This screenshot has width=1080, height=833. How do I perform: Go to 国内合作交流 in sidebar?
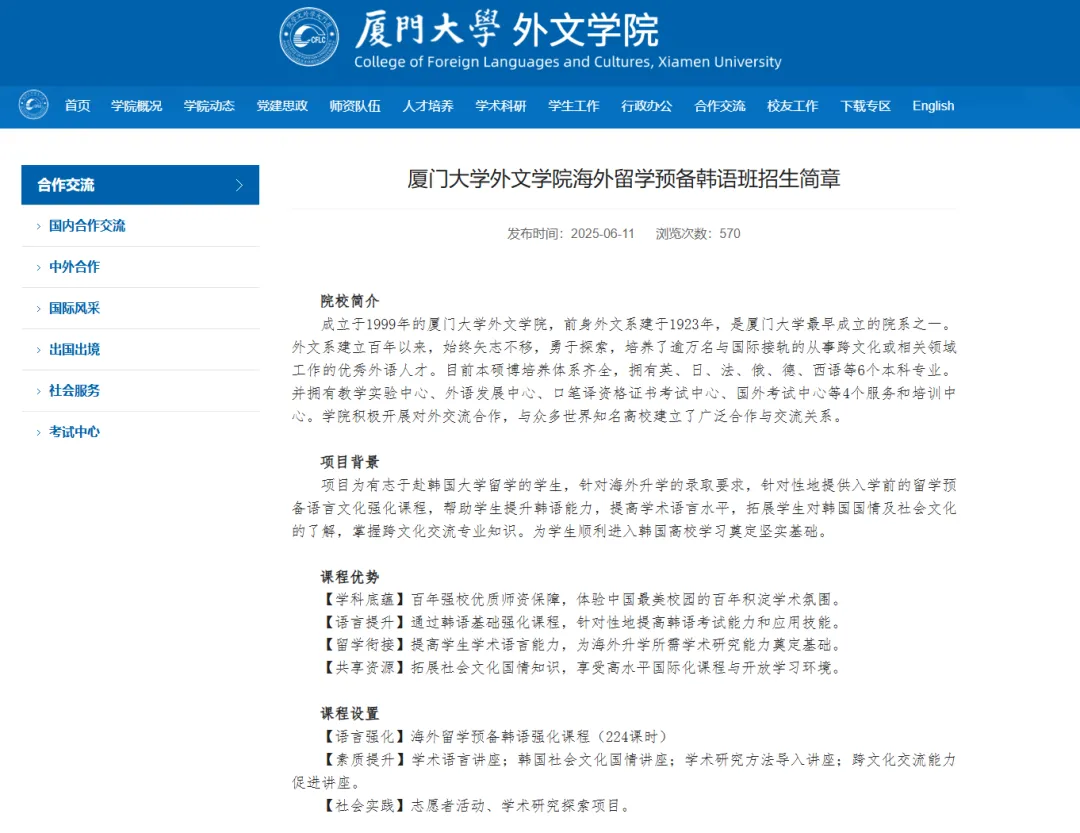(x=87, y=226)
